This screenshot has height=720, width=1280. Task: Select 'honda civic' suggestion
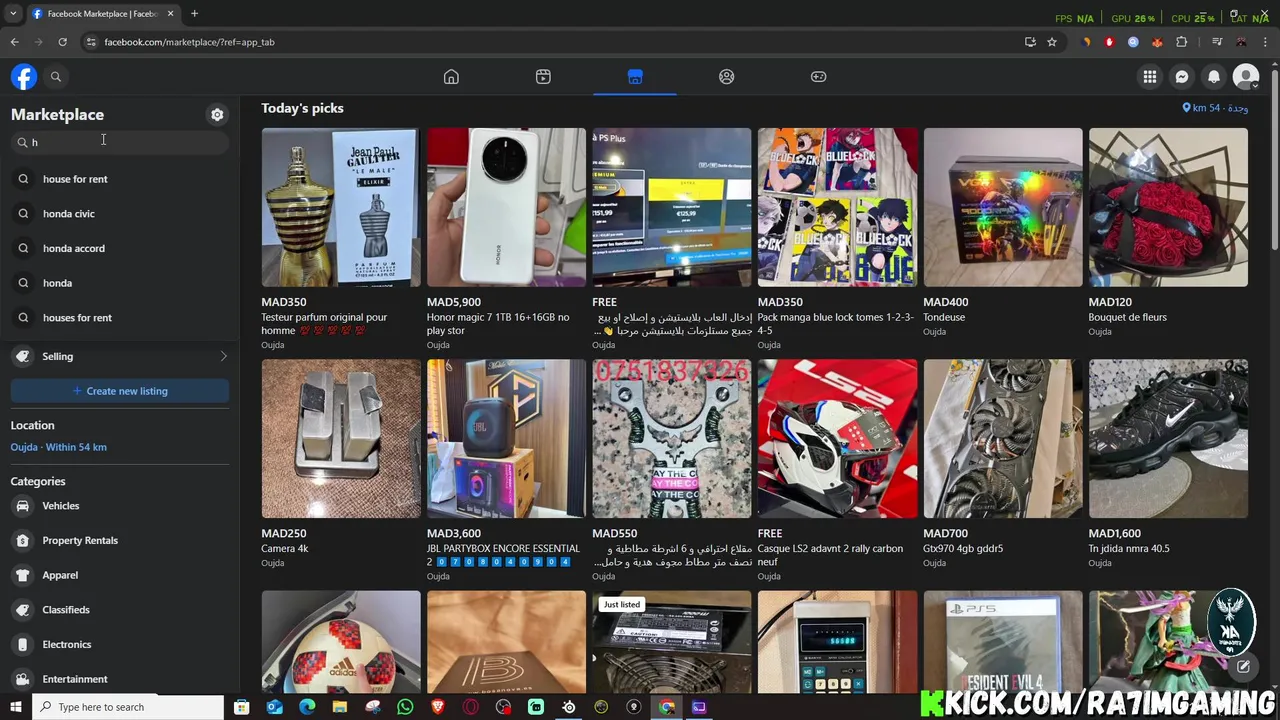[120, 214]
